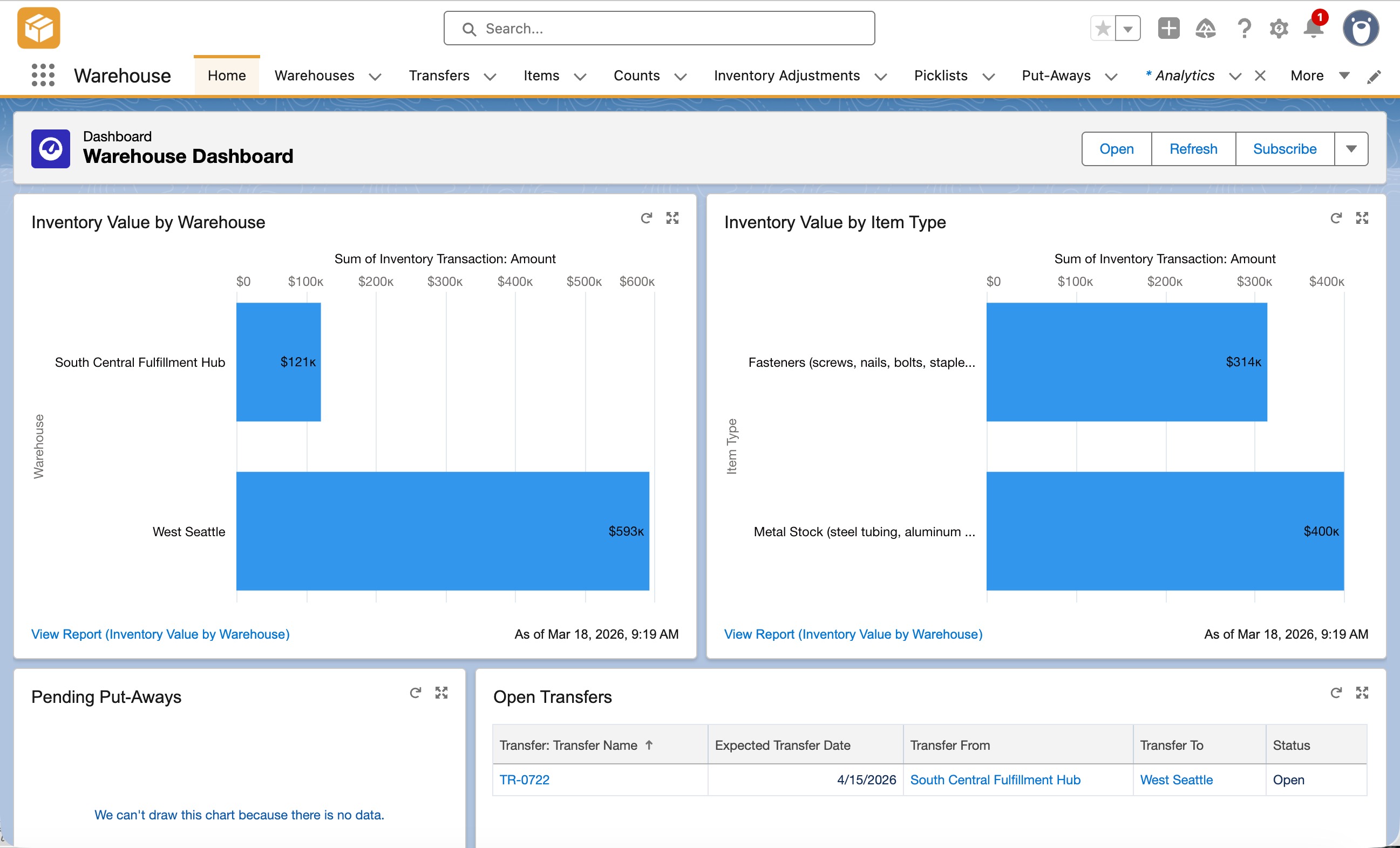Open the favorites list dropdown arrow
Viewport: 1400px width, 848px height.
pyautogui.click(x=1128, y=29)
